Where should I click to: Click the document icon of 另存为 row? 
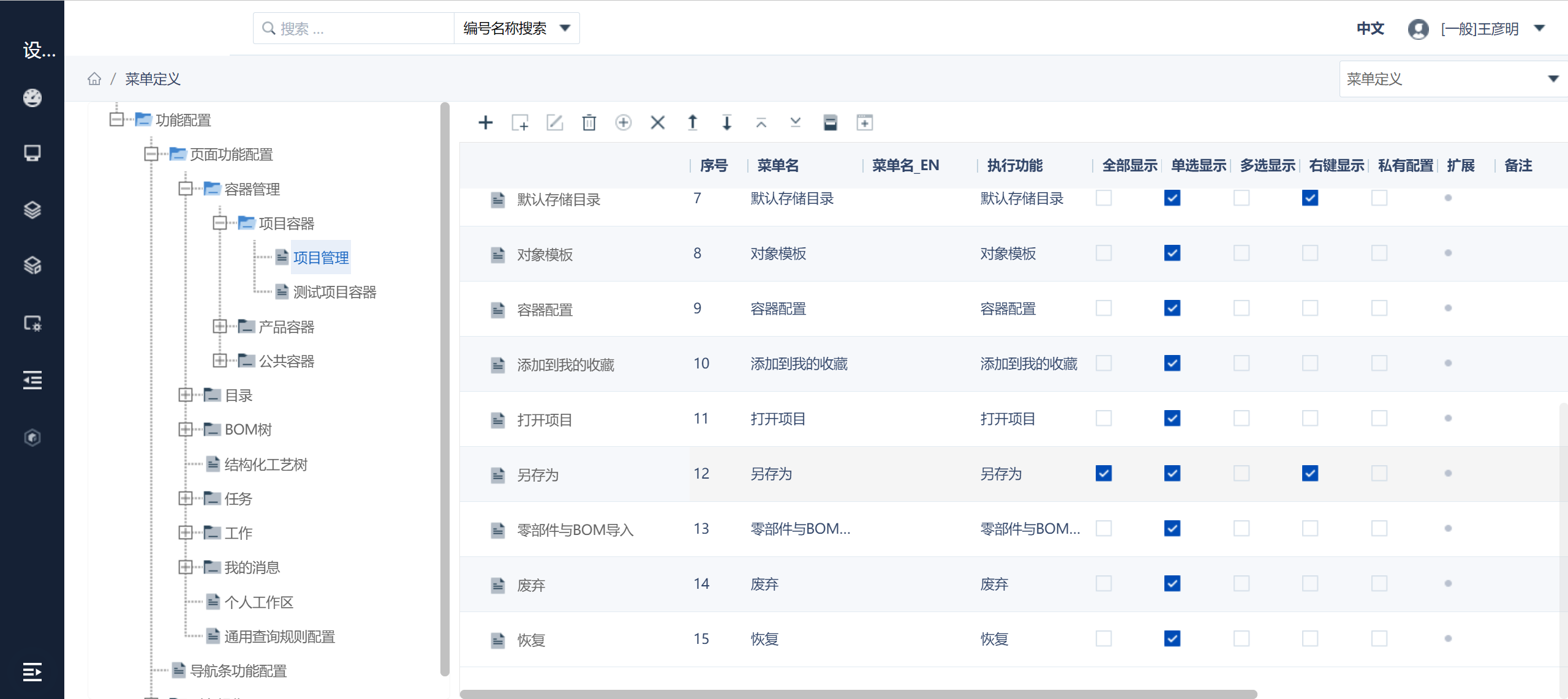(x=498, y=475)
